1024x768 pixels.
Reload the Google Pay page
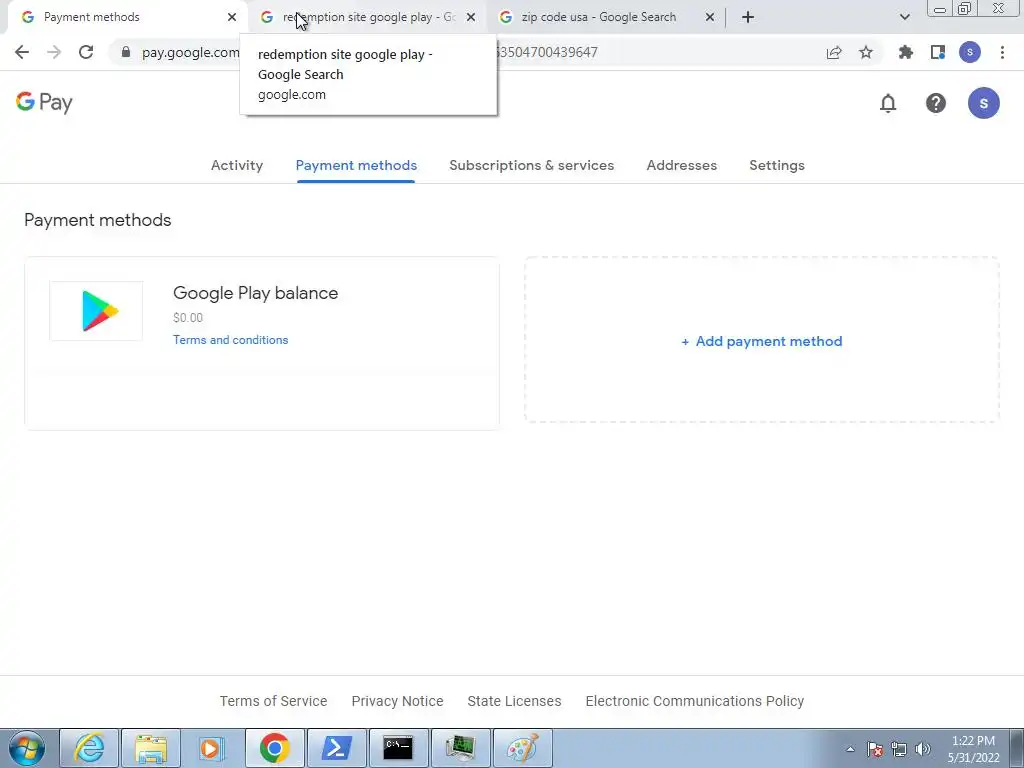[x=86, y=52]
